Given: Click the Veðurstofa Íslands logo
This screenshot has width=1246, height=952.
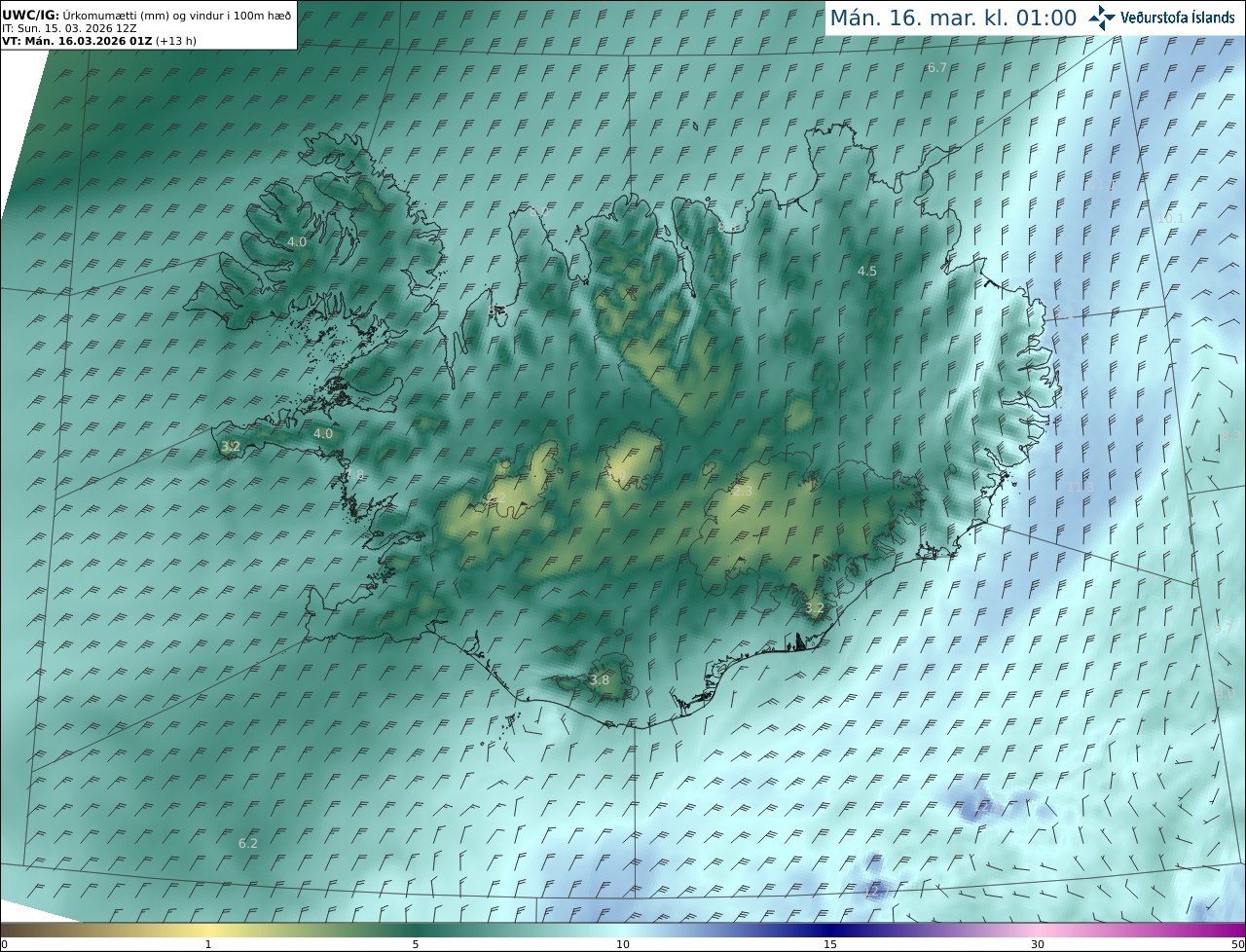Looking at the screenshot, I should click(1162, 18).
